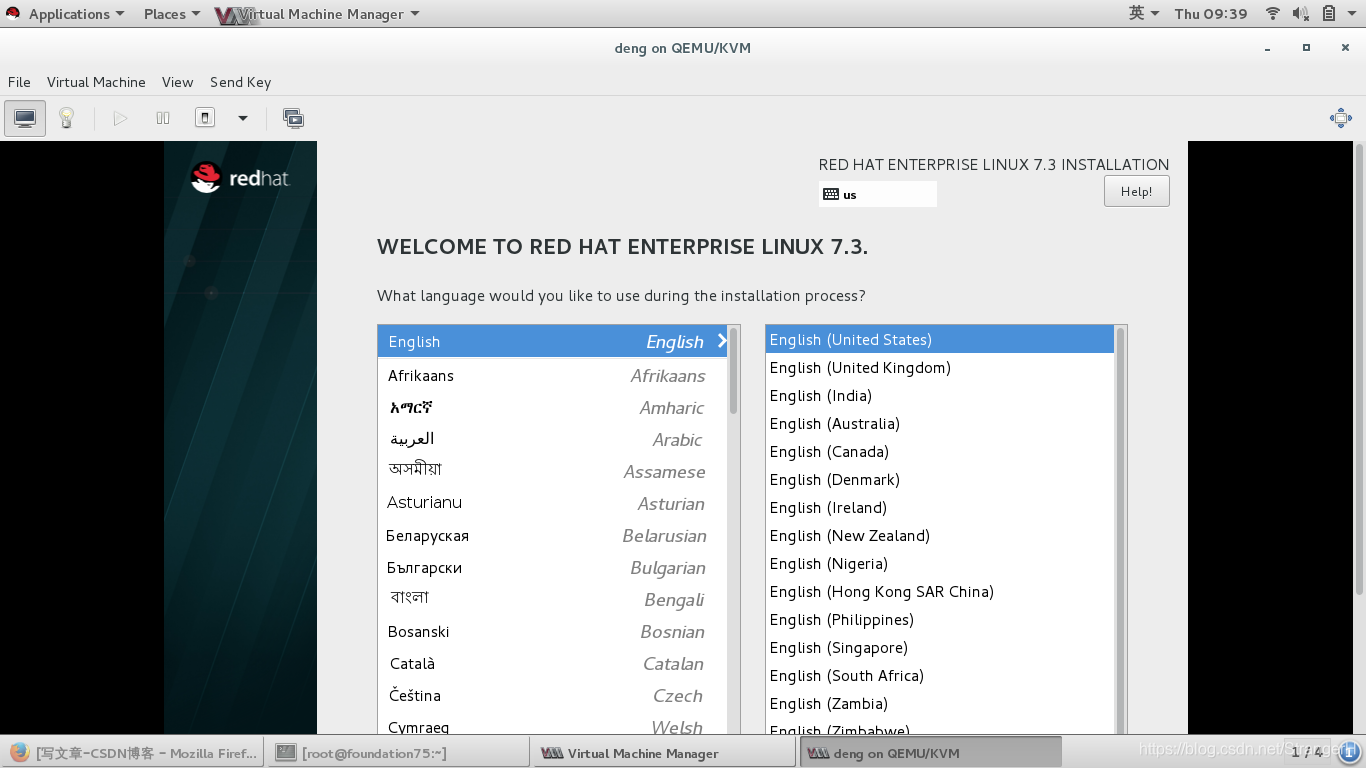Screen dimensions: 1366x768
Task: Select English (United Kingdom) locale
Action: click(x=939, y=368)
